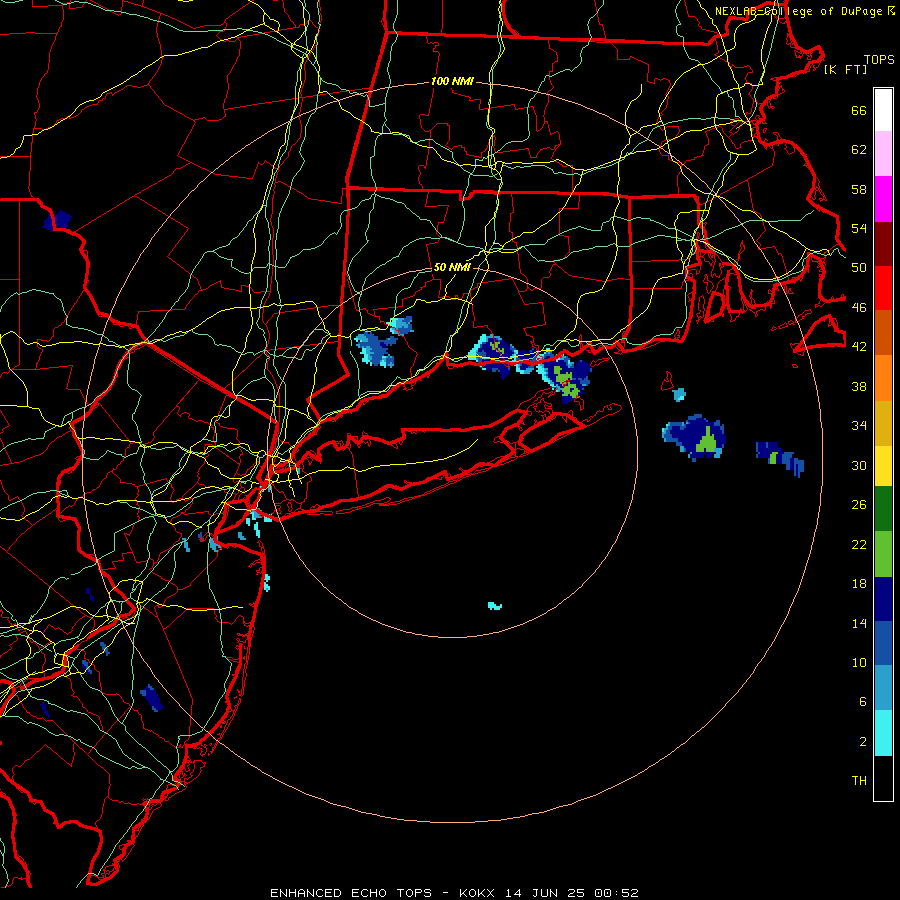This screenshot has width=900, height=900.
Task: Click the '14 JUN 25 00:52' timestamp
Action: pos(572,893)
